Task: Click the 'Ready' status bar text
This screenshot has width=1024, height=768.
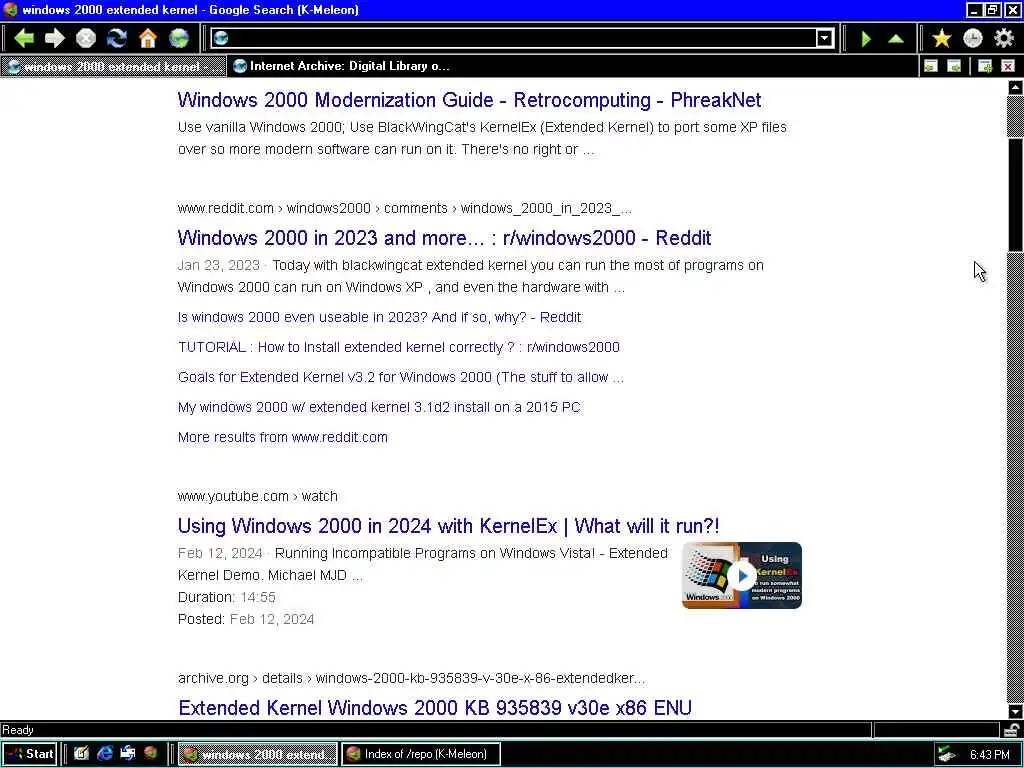Action: (x=18, y=730)
